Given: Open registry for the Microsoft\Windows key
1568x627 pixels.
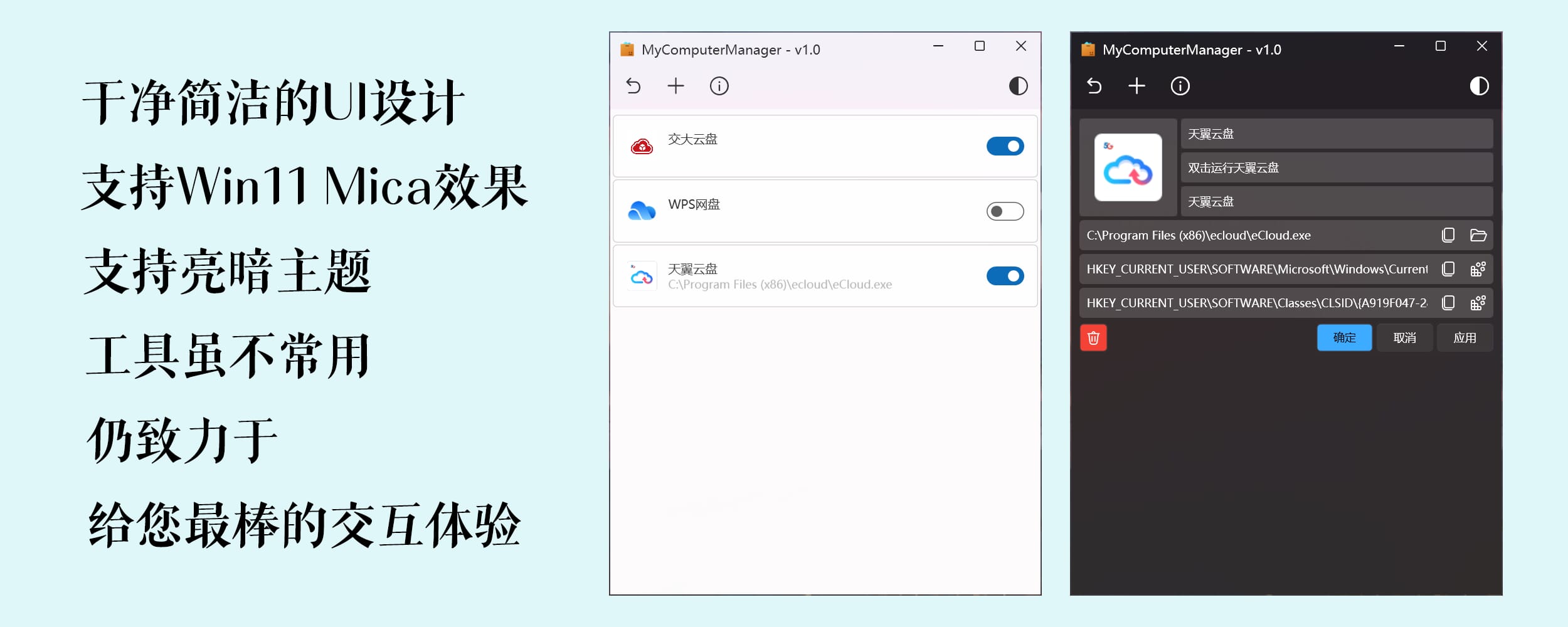Looking at the screenshot, I should tap(1478, 269).
